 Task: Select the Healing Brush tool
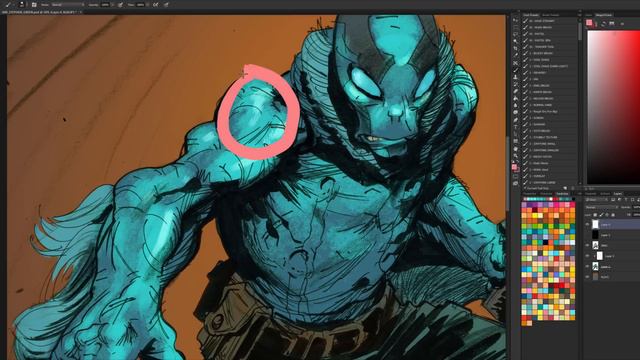tap(516, 63)
